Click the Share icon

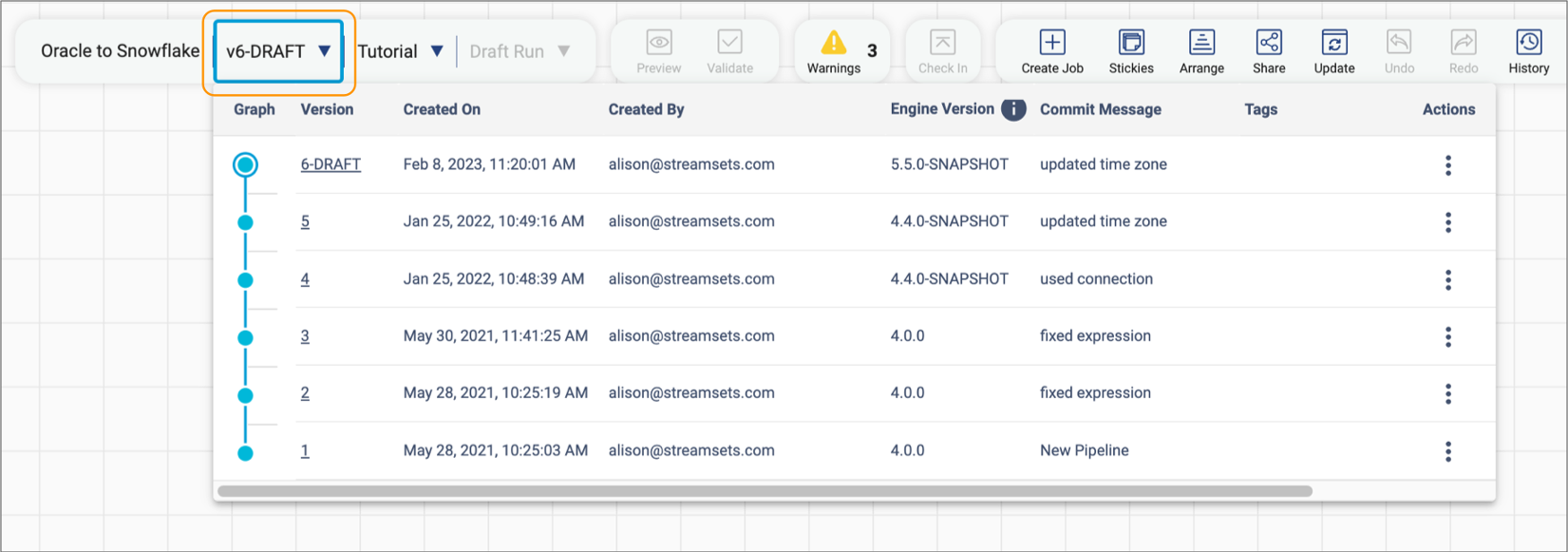click(1269, 42)
